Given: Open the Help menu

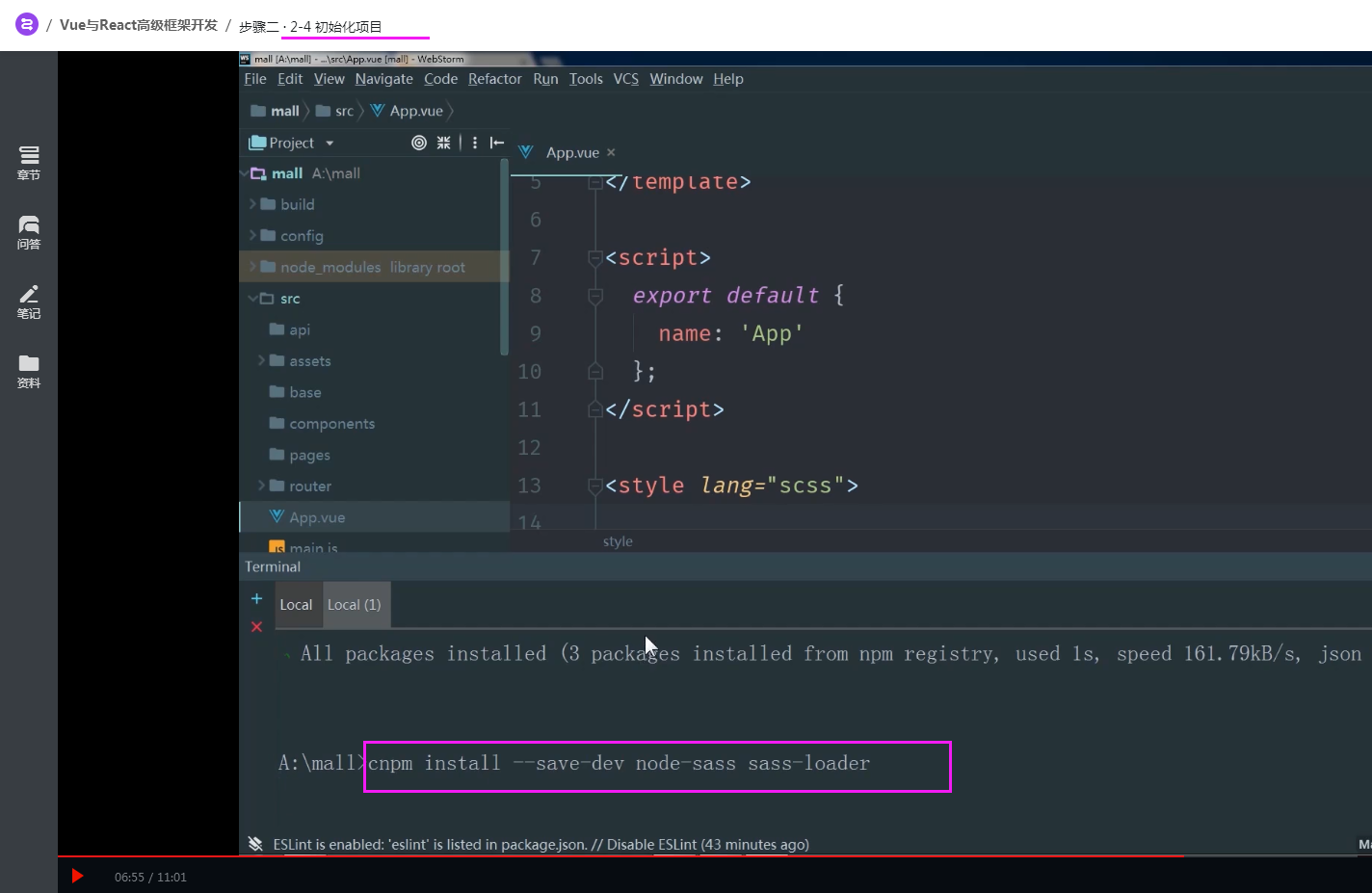Looking at the screenshot, I should [728, 79].
